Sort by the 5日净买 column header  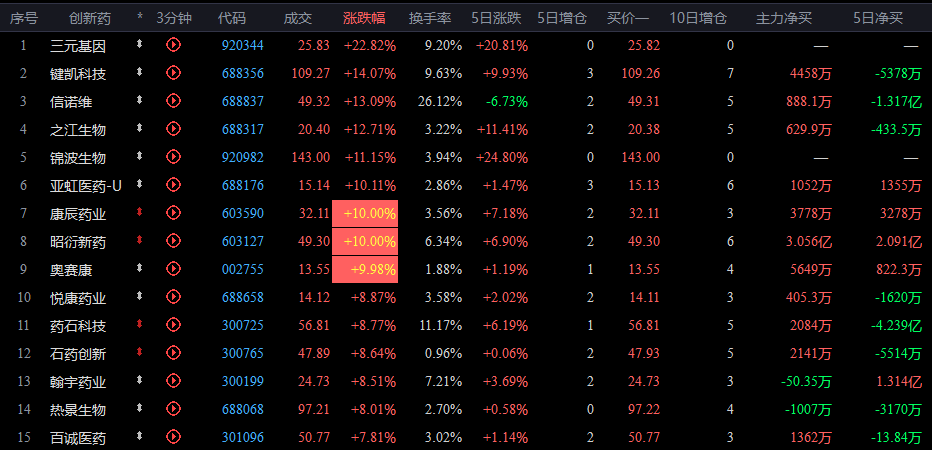coord(878,18)
